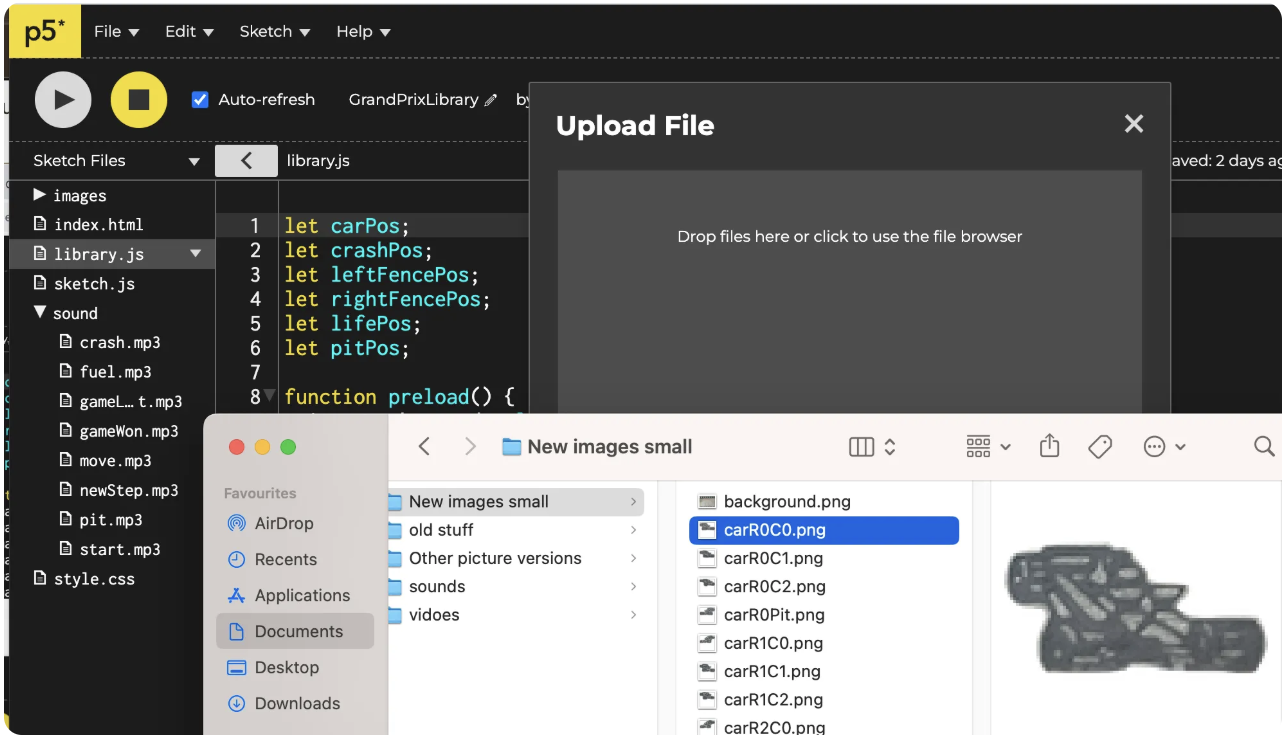
Task: Select carR0C1.png in file list
Action: [x=773, y=558]
